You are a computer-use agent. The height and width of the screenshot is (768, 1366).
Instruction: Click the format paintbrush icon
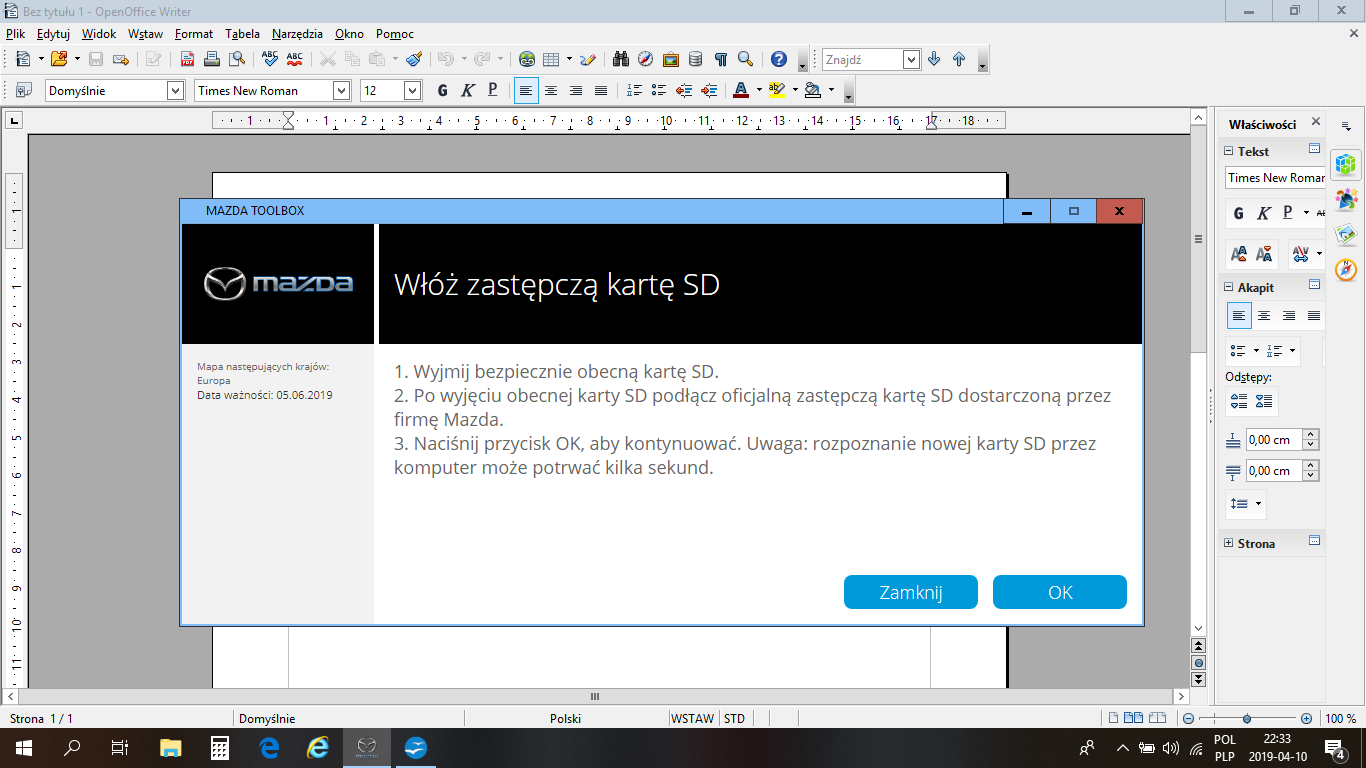coord(414,59)
